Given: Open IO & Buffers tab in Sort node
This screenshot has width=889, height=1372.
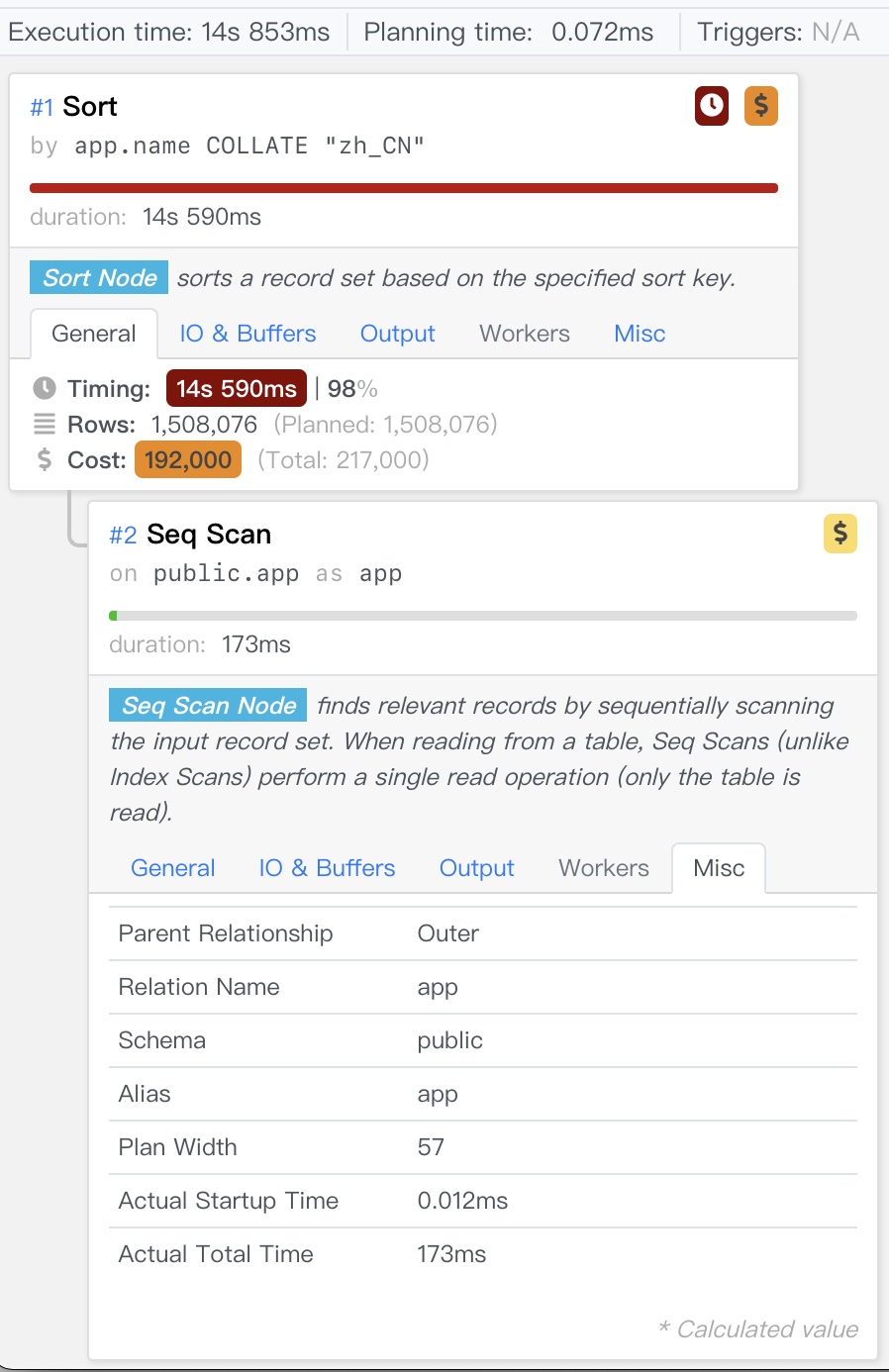Looking at the screenshot, I should 247,334.
